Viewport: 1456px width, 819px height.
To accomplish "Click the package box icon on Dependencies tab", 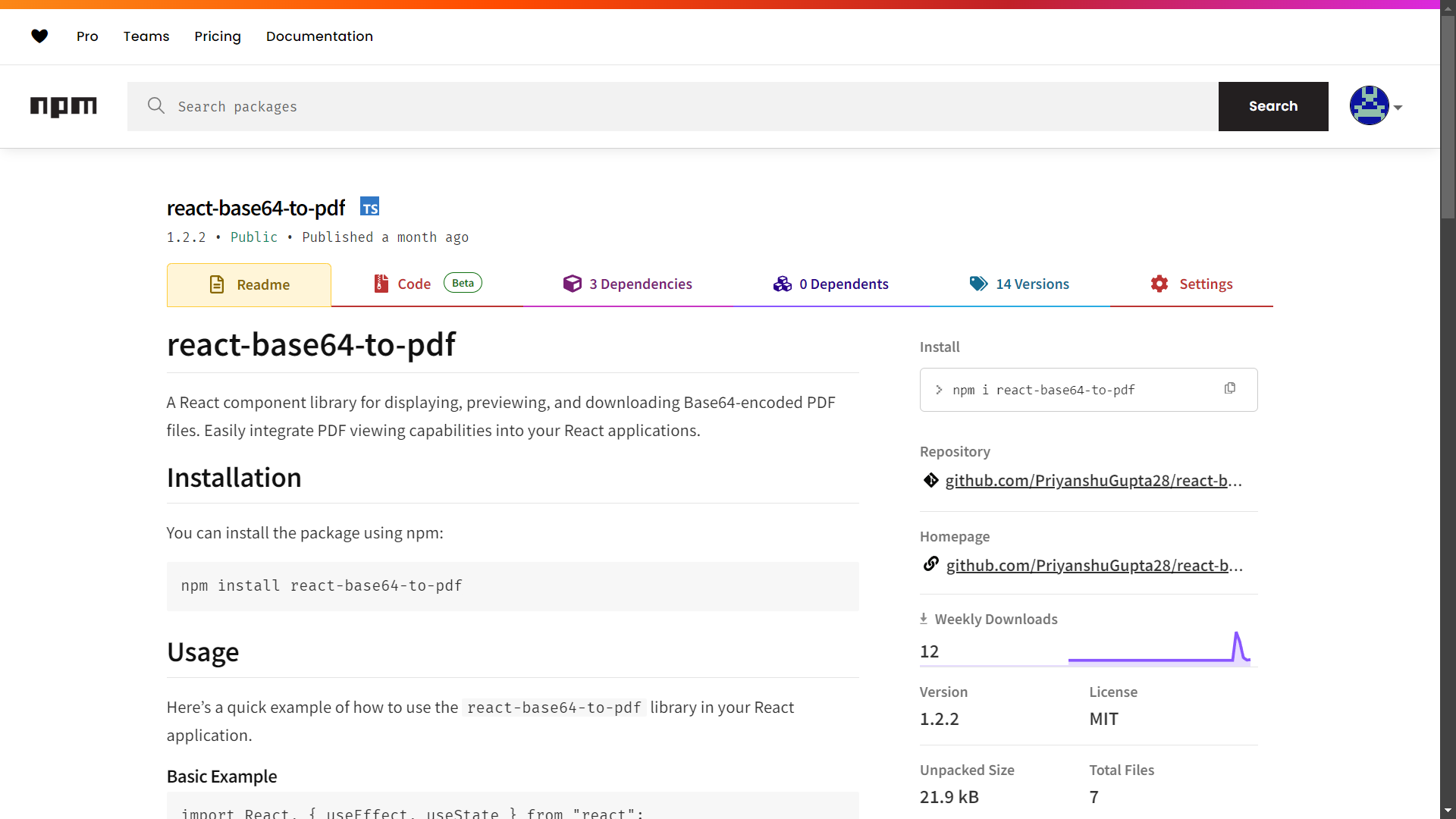I will tap(573, 284).
